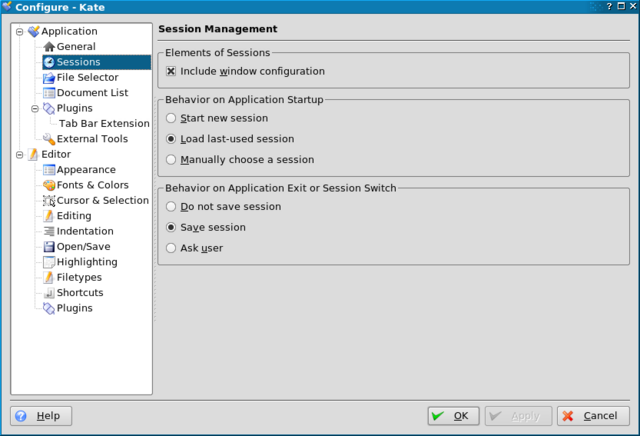Click the Filetypes icon
Screen dimensions: 640x436
click(49, 278)
